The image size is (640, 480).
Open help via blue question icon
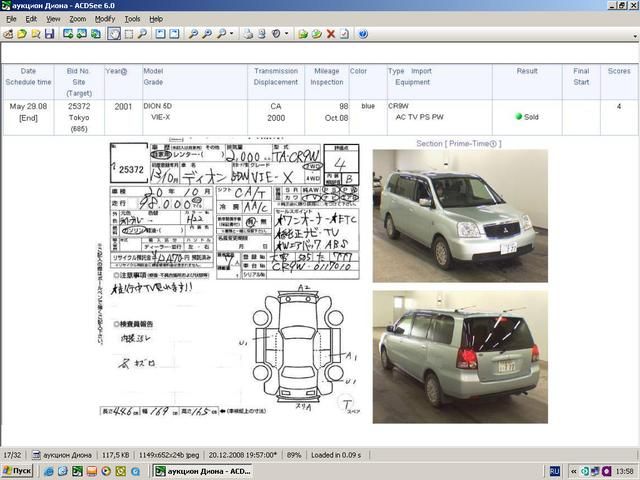tap(362, 34)
